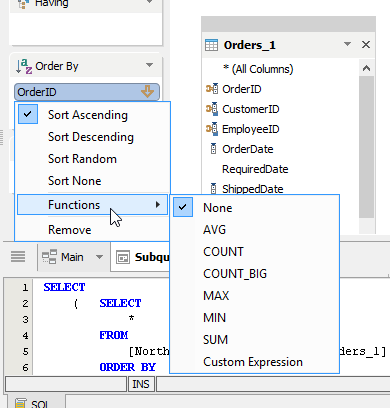
Task: Click the hamburger lines icon beside Main
Action: 18,257
